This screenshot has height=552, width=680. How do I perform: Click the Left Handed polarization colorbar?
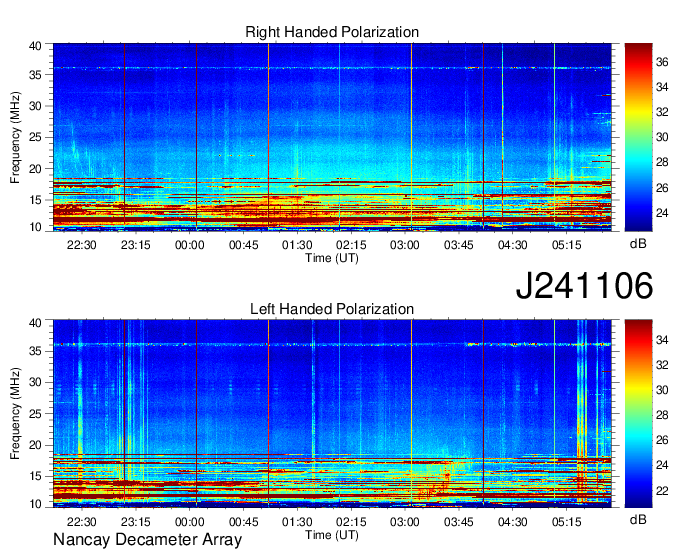638,414
